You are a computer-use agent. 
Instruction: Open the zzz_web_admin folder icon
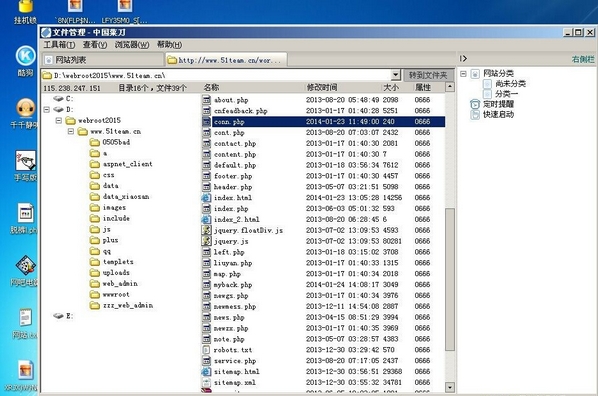[95, 306]
